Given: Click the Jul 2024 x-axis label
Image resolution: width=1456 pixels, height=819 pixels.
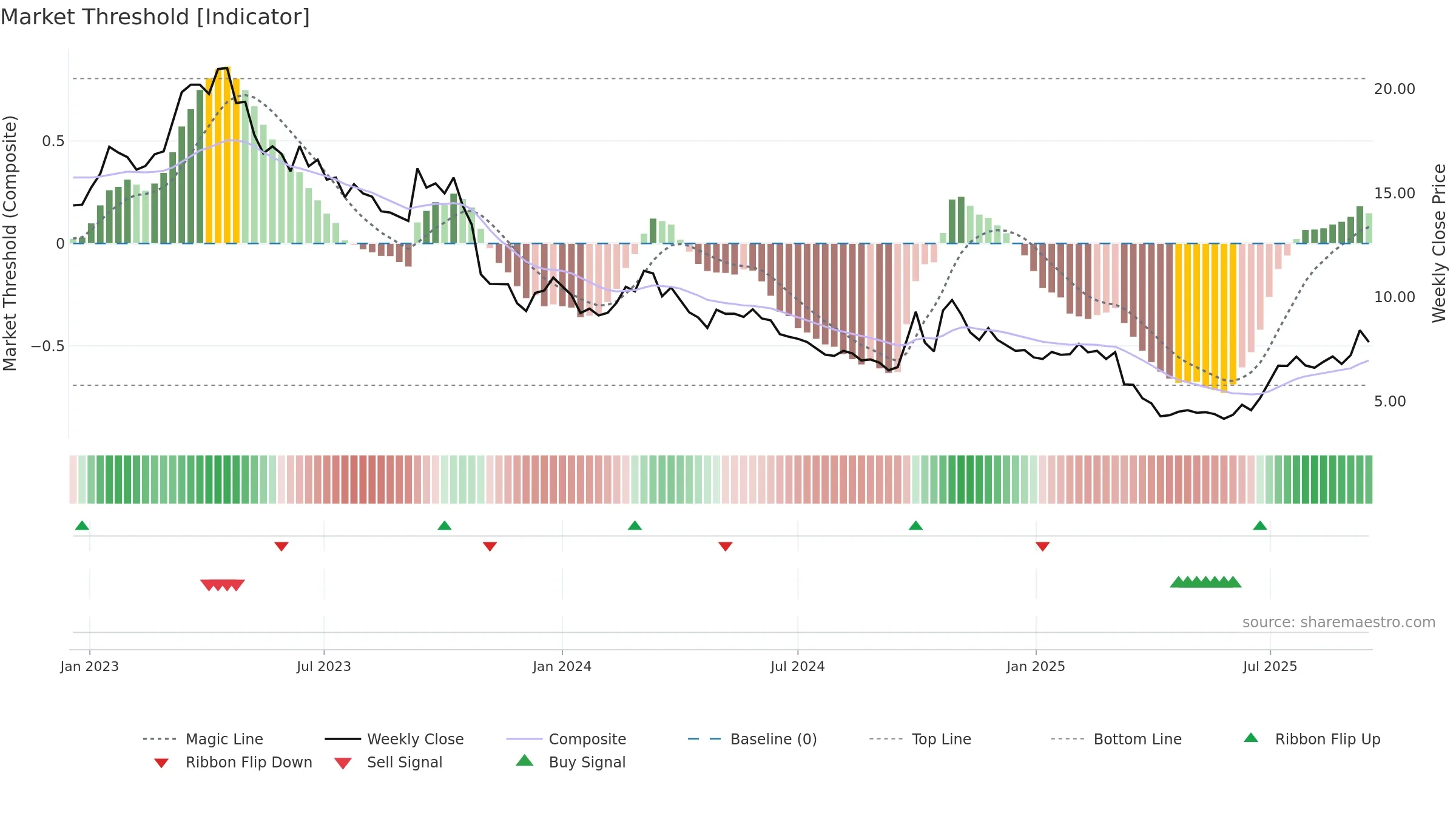Looking at the screenshot, I should 797,666.
